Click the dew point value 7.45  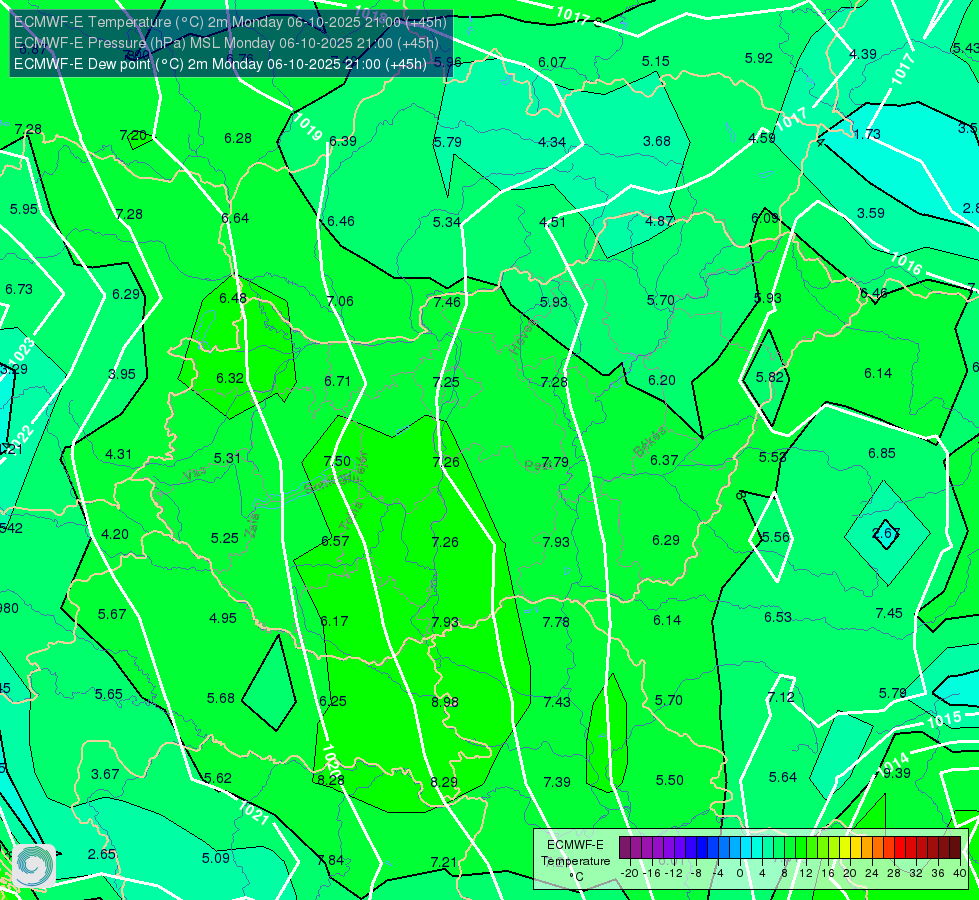889,613
